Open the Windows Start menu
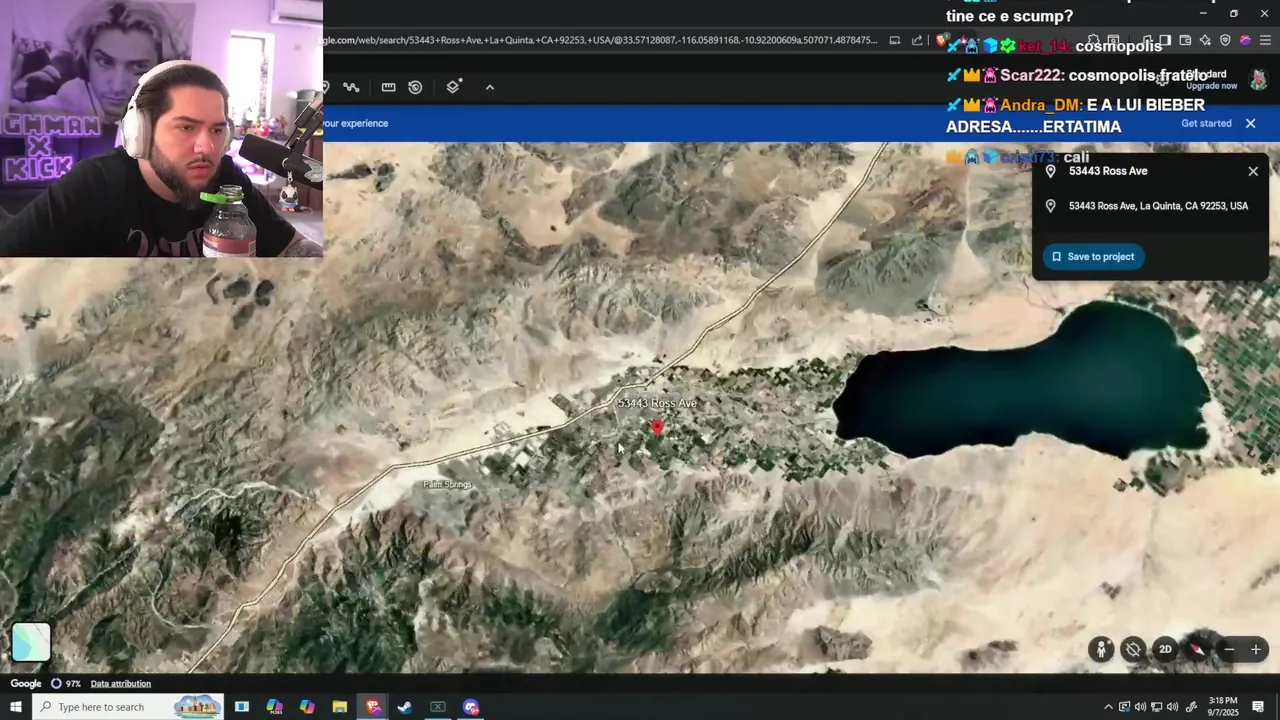The width and height of the screenshot is (1280, 720). (15, 707)
